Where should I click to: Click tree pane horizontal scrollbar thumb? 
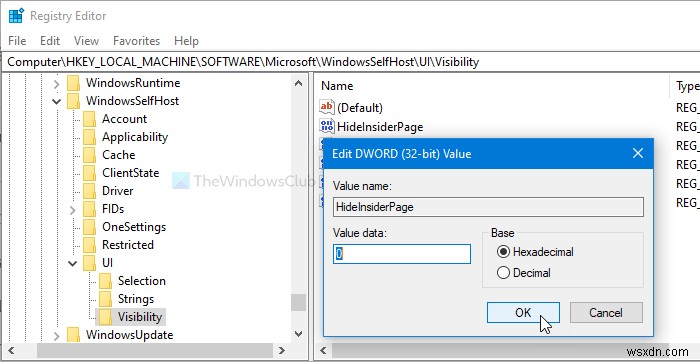pyautogui.click(x=154, y=350)
